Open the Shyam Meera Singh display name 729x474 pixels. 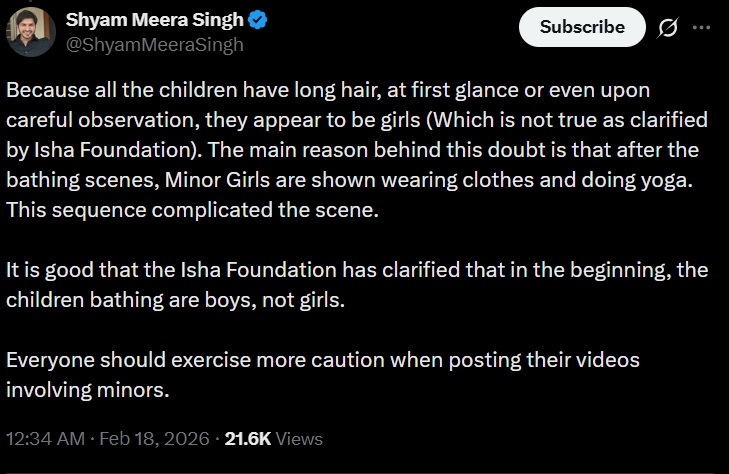pos(159,21)
